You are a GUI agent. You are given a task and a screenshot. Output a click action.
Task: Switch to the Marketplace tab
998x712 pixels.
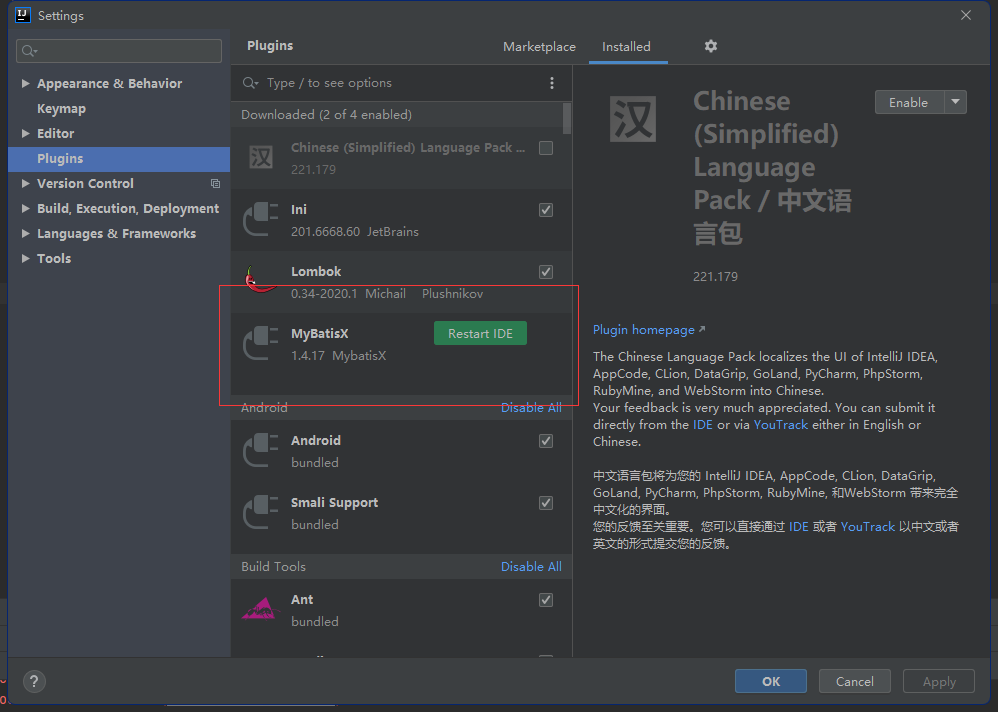point(539,46)
